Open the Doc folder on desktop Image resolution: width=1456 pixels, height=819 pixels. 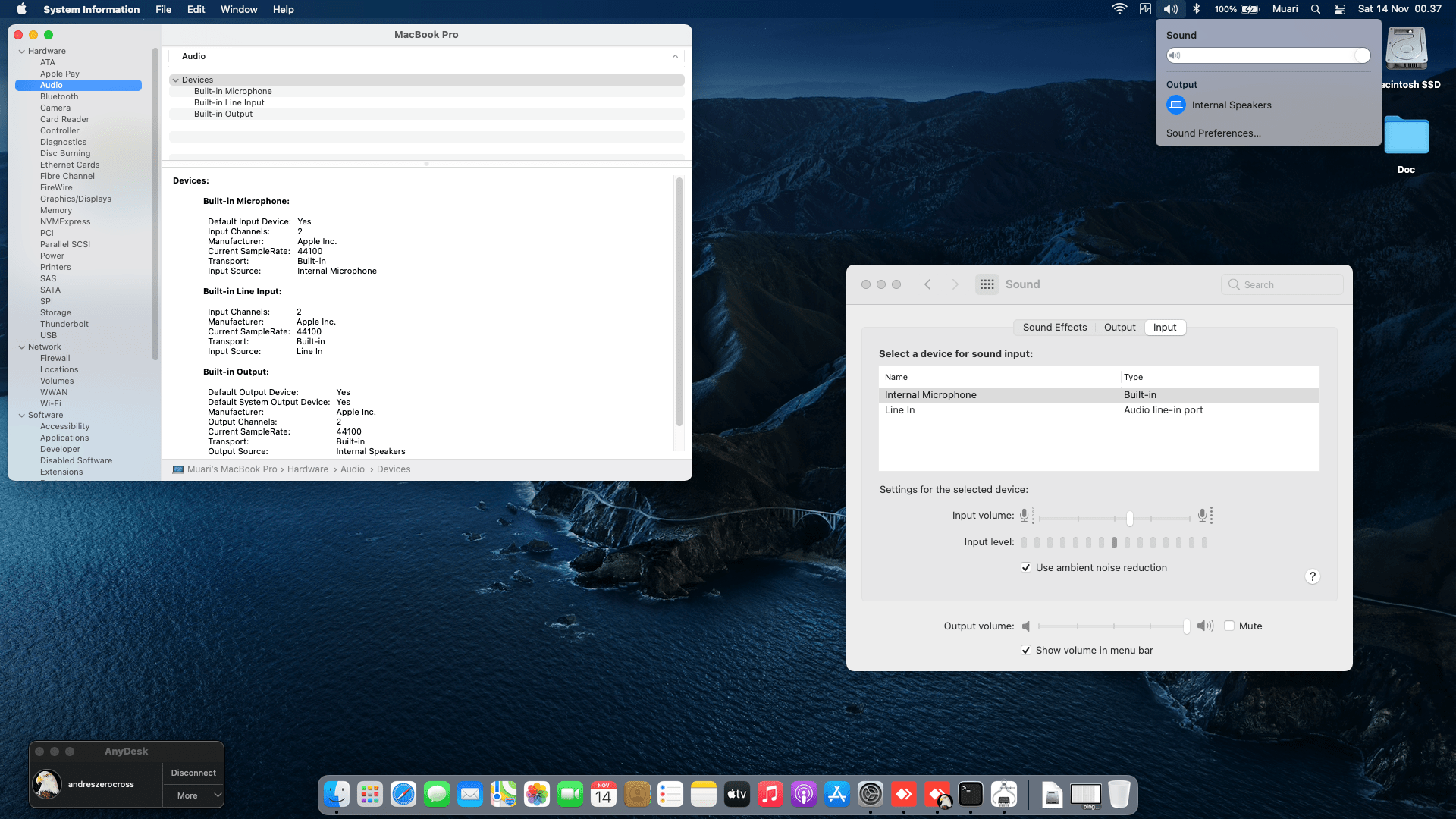pyautogui.click(x=1406, y=136)
